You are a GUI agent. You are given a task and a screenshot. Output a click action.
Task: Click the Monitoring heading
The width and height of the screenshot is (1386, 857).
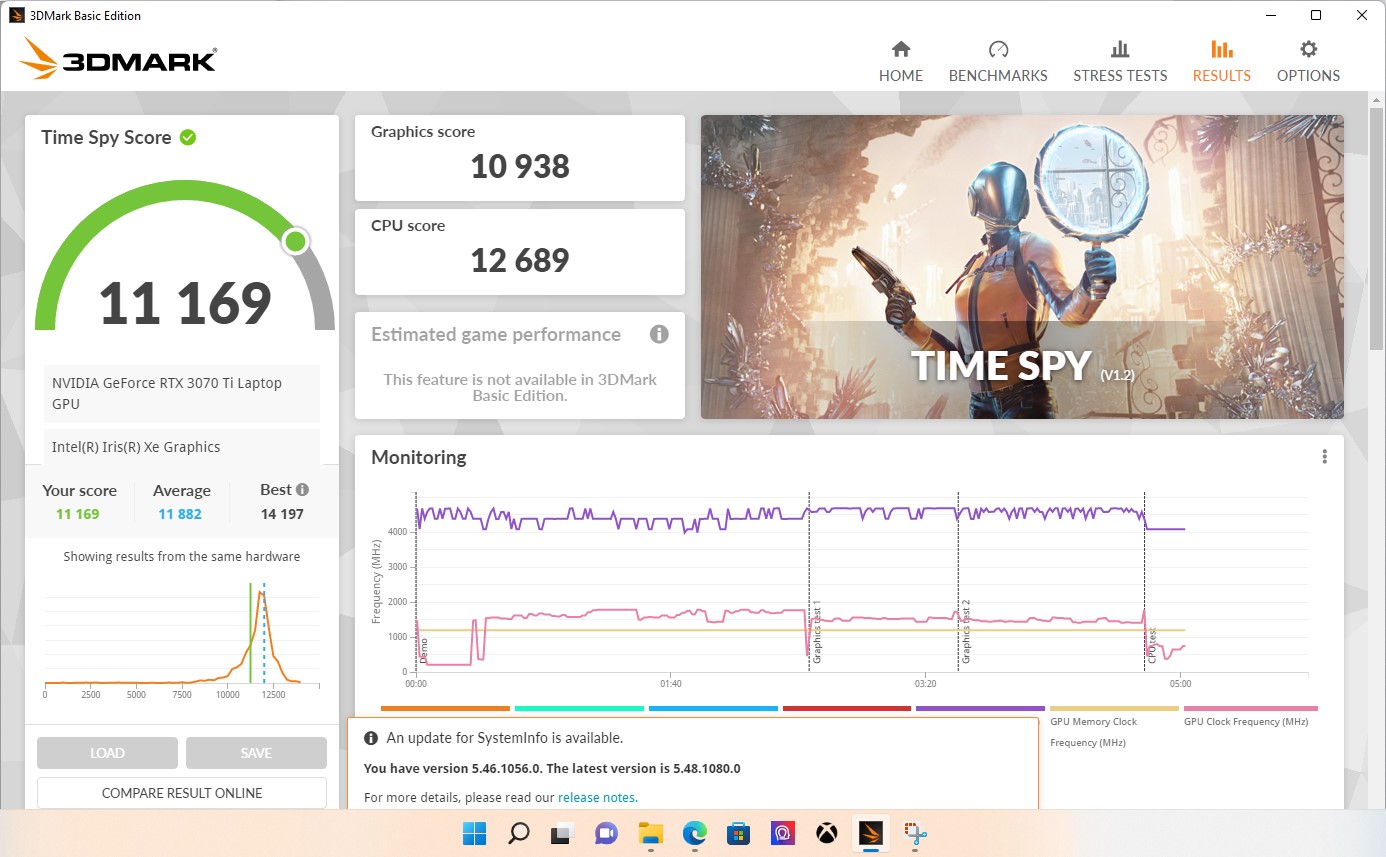[419, 457]
